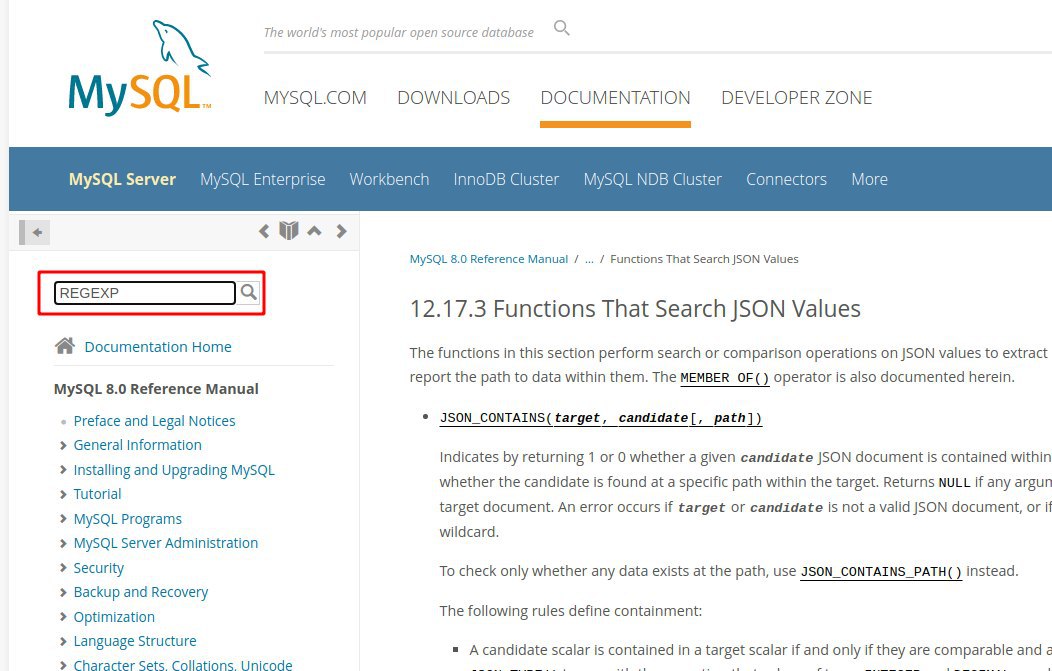The width and height of the screenshot is (1052, 671).
Task: Select InnoDB Cluster in blue navigation bar
Action: coord(506,179)
